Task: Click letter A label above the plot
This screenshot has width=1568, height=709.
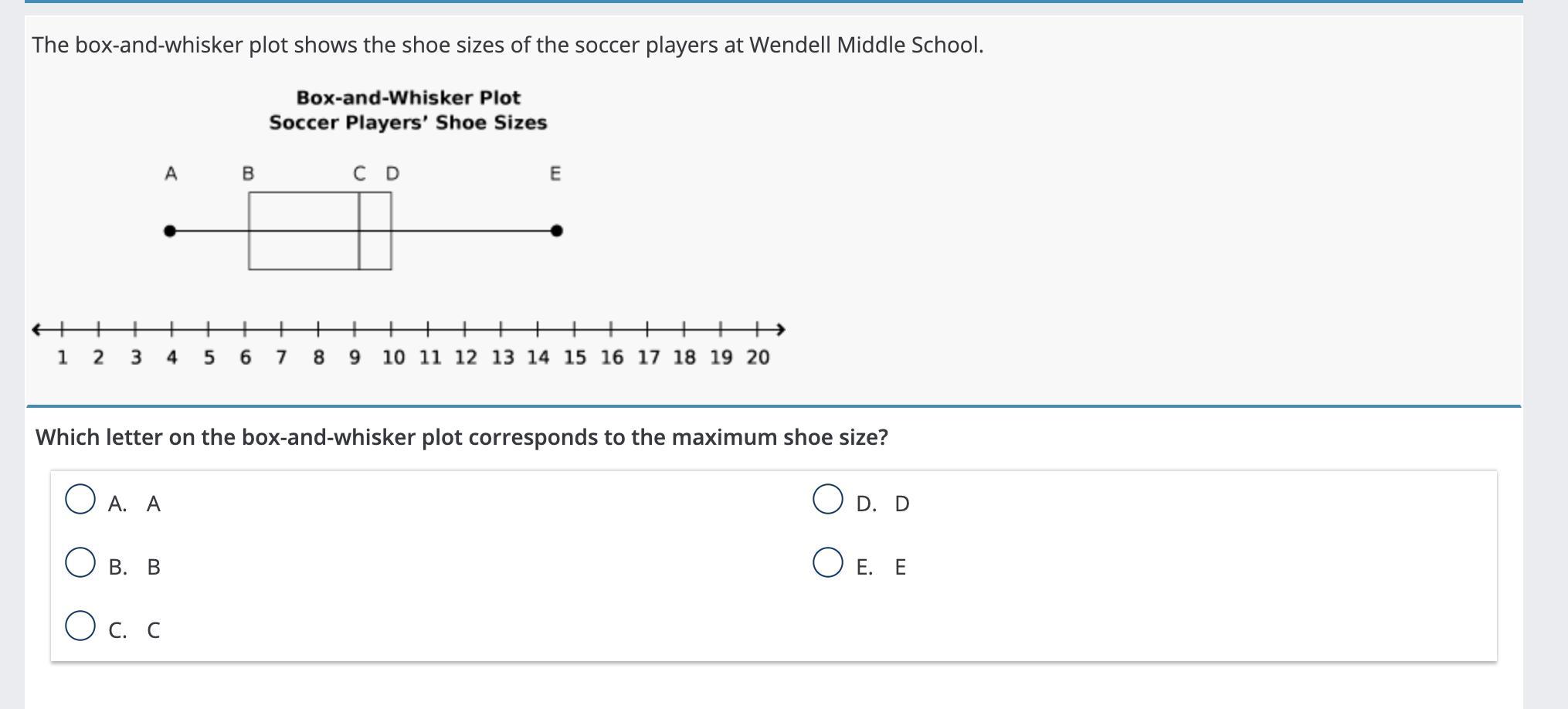Action: tap(171, 174)
